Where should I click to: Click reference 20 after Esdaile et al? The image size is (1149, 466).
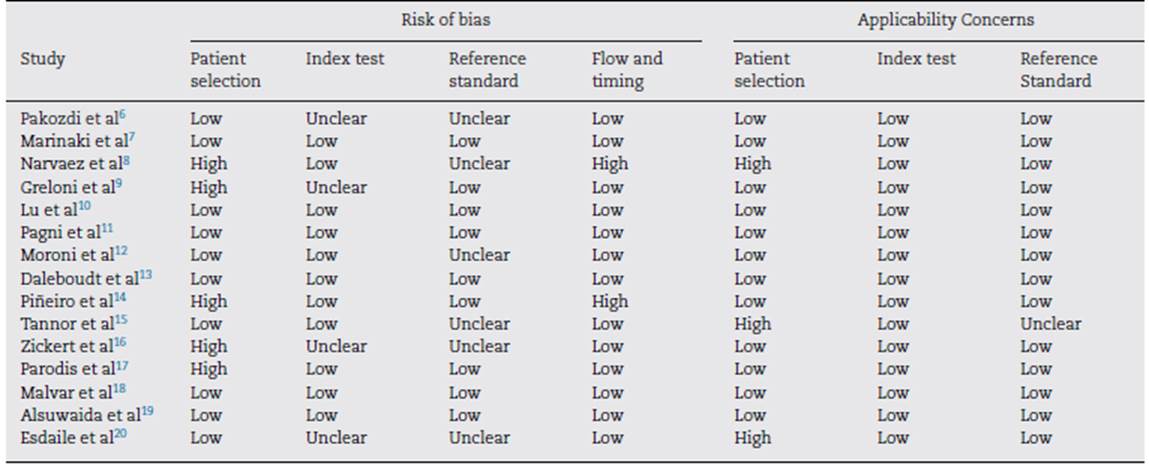pyautogui.click(x=120, y=434)
